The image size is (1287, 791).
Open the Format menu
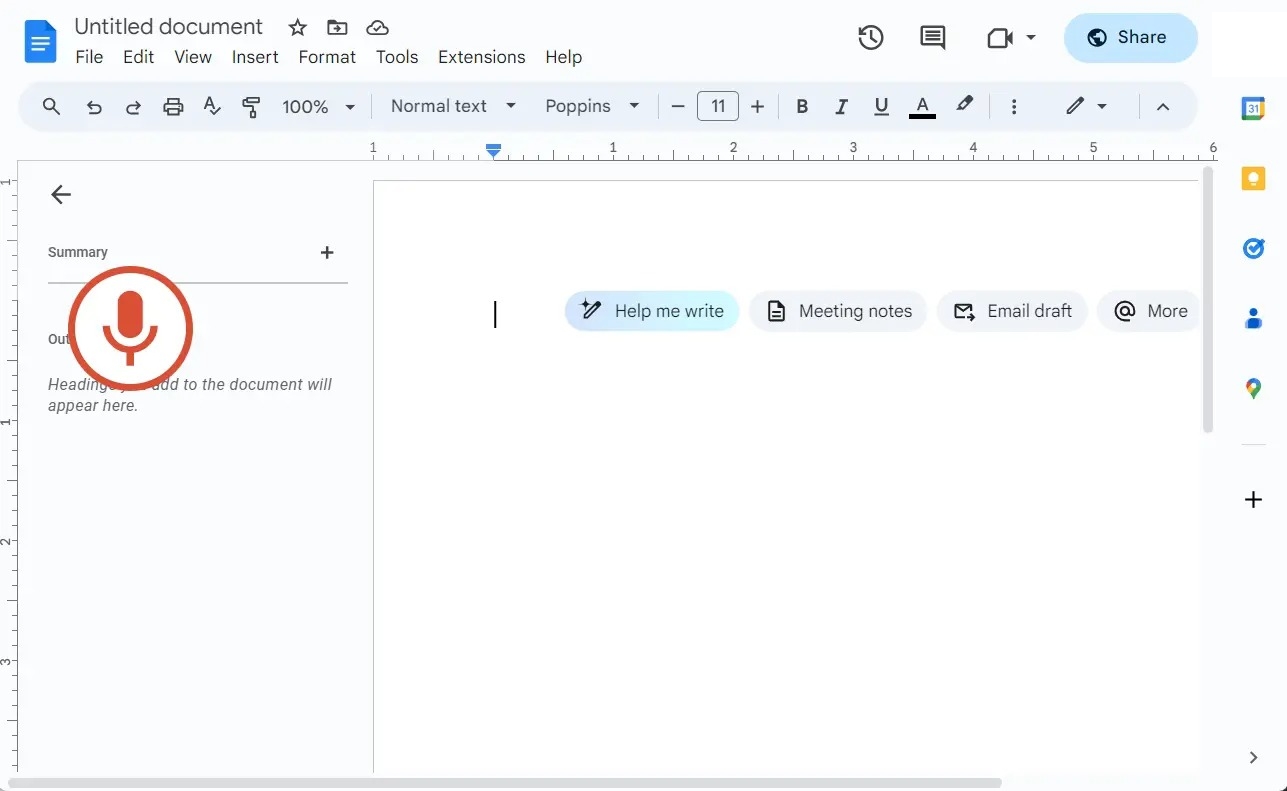click(x=326, y=57)
